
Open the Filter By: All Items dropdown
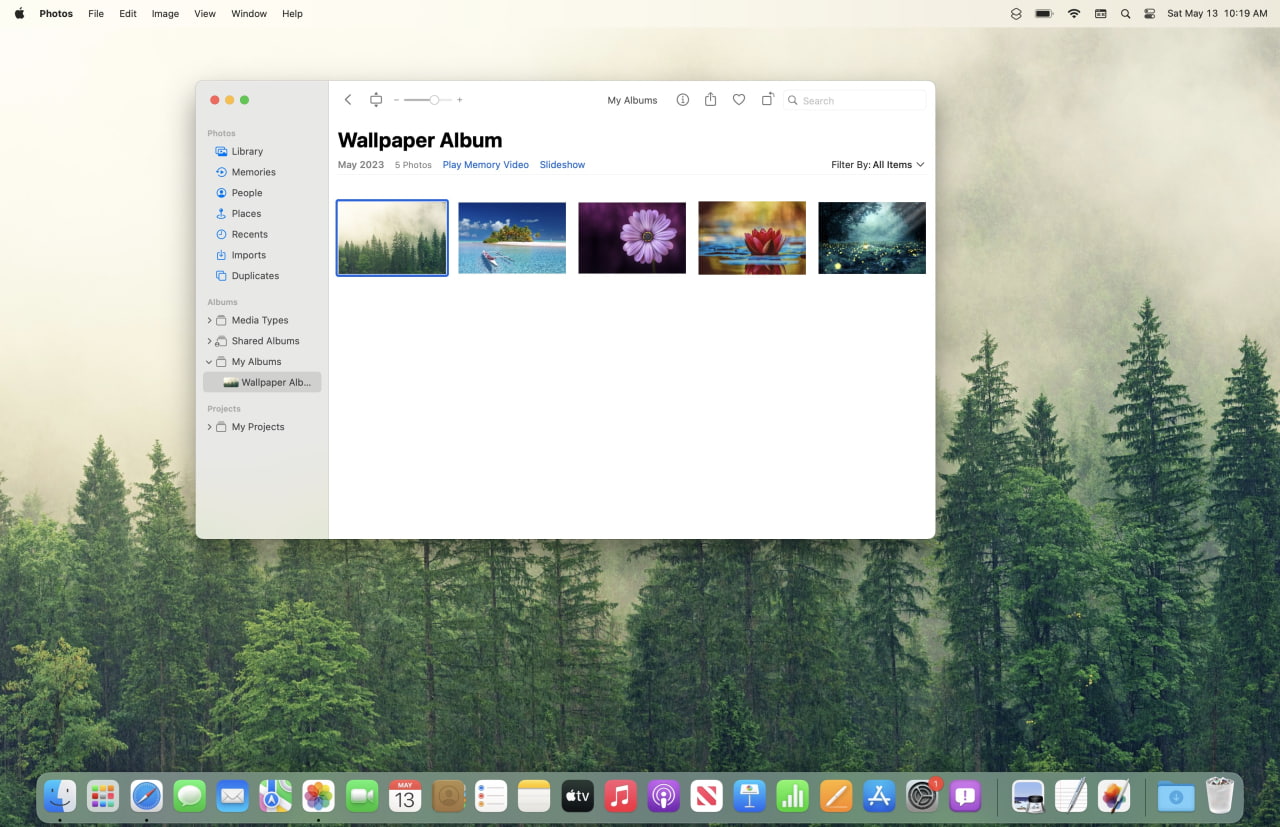(877, 164)
